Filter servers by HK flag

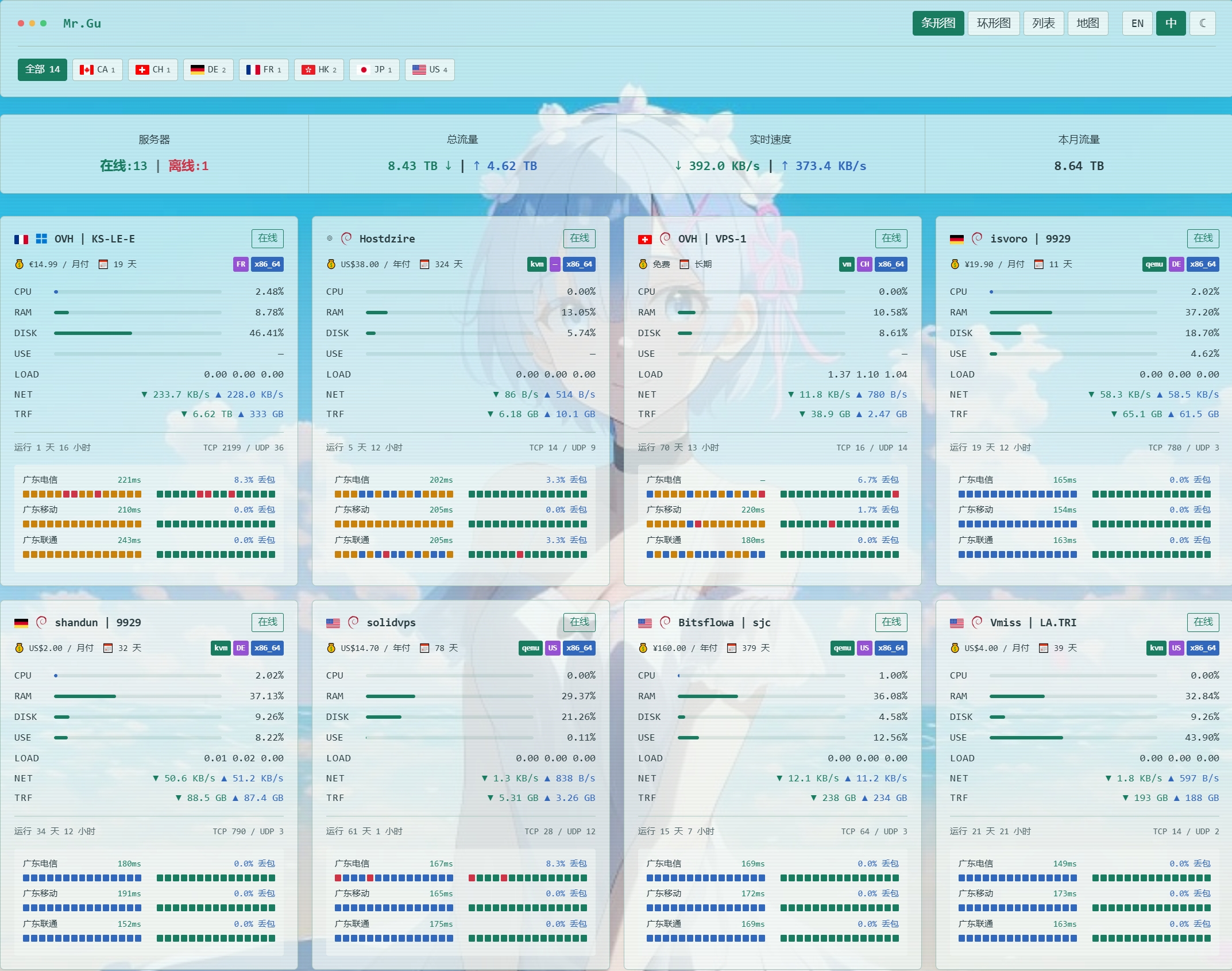point(319,70)
